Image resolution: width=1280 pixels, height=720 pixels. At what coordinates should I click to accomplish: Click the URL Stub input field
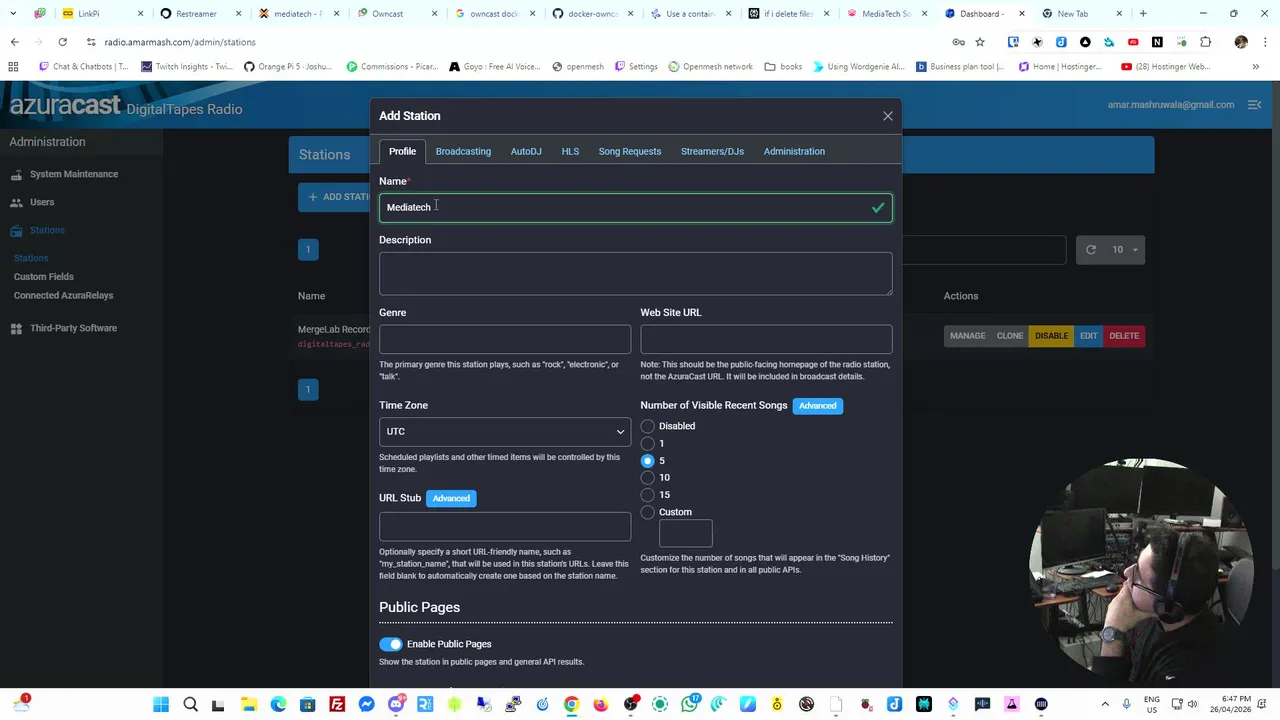pyautogui.click(x=505, y=526)
